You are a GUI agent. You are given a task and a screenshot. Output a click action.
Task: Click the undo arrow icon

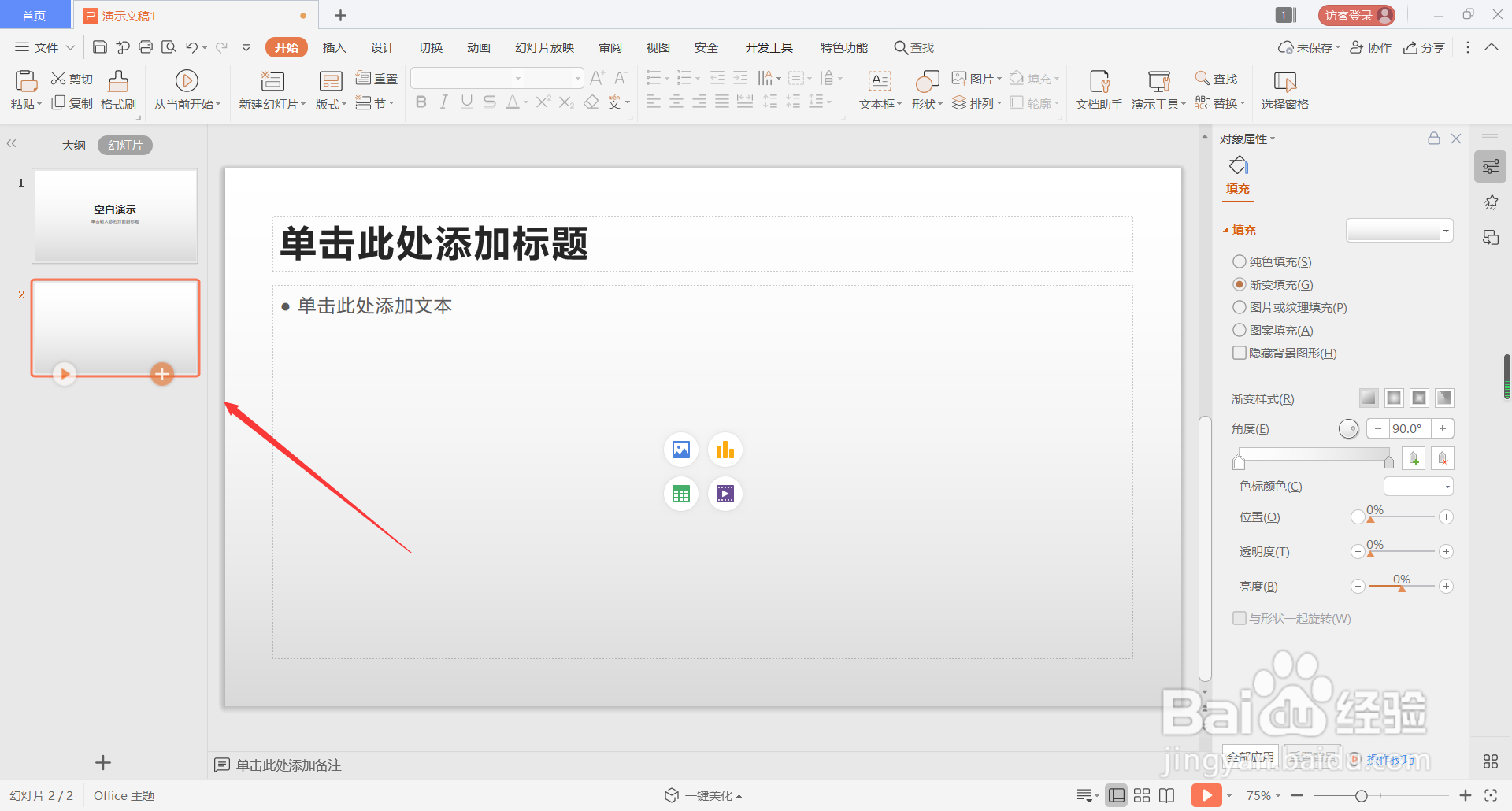pos(191,47)
